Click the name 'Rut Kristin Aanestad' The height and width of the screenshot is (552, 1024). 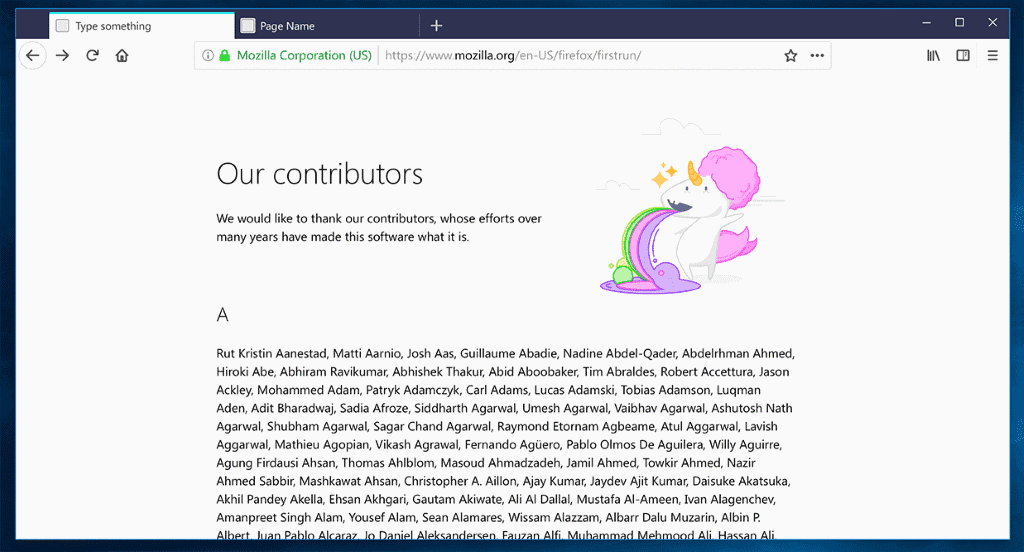(x=271, y=353)
